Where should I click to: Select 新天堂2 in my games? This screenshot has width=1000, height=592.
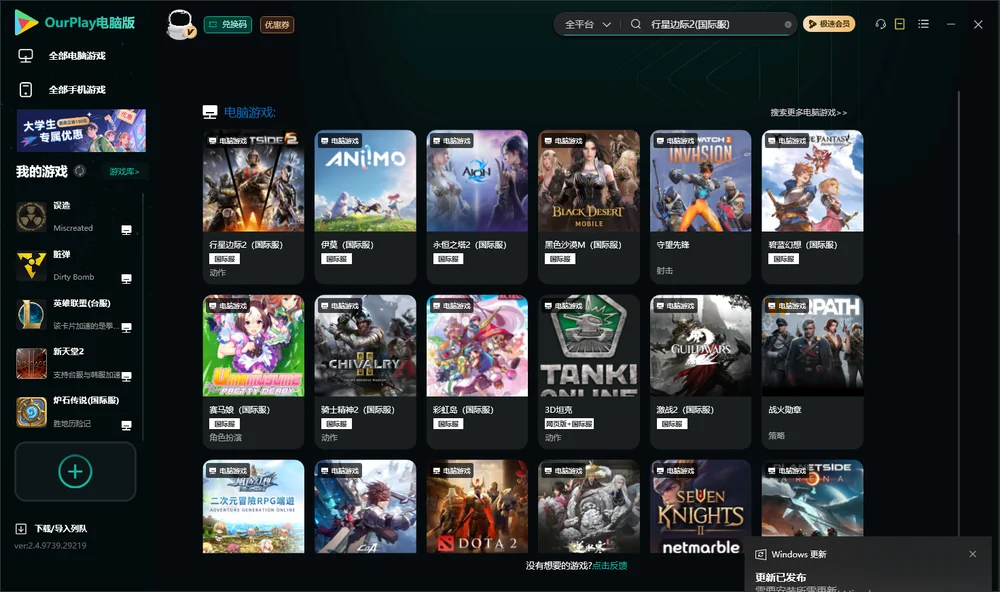[73, 363]
